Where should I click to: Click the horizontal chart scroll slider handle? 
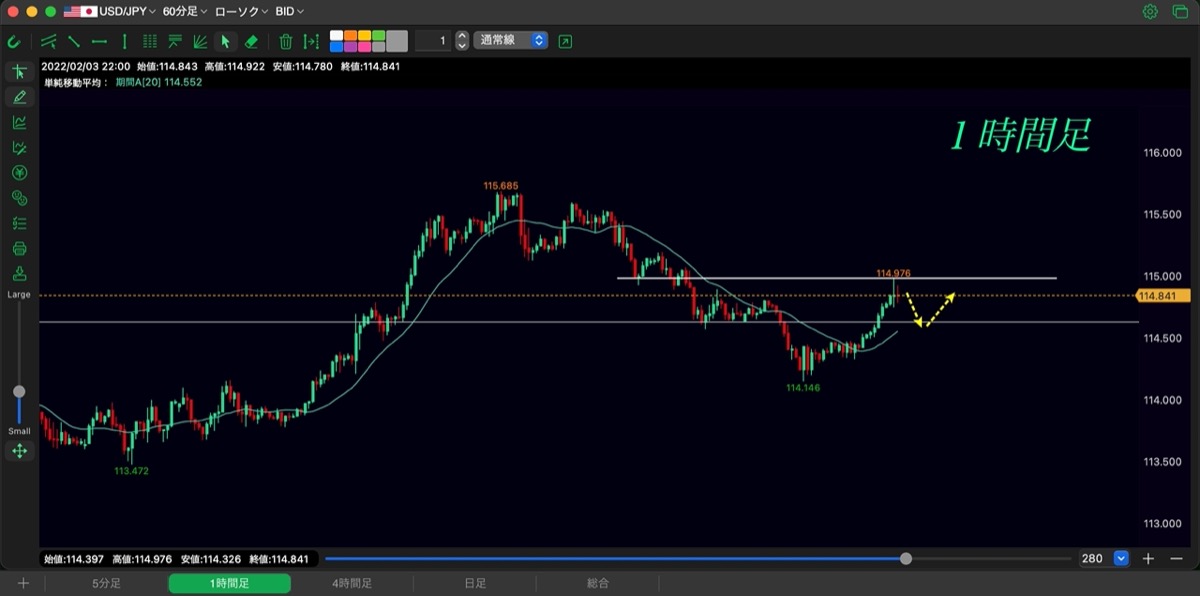pos(906,559)
